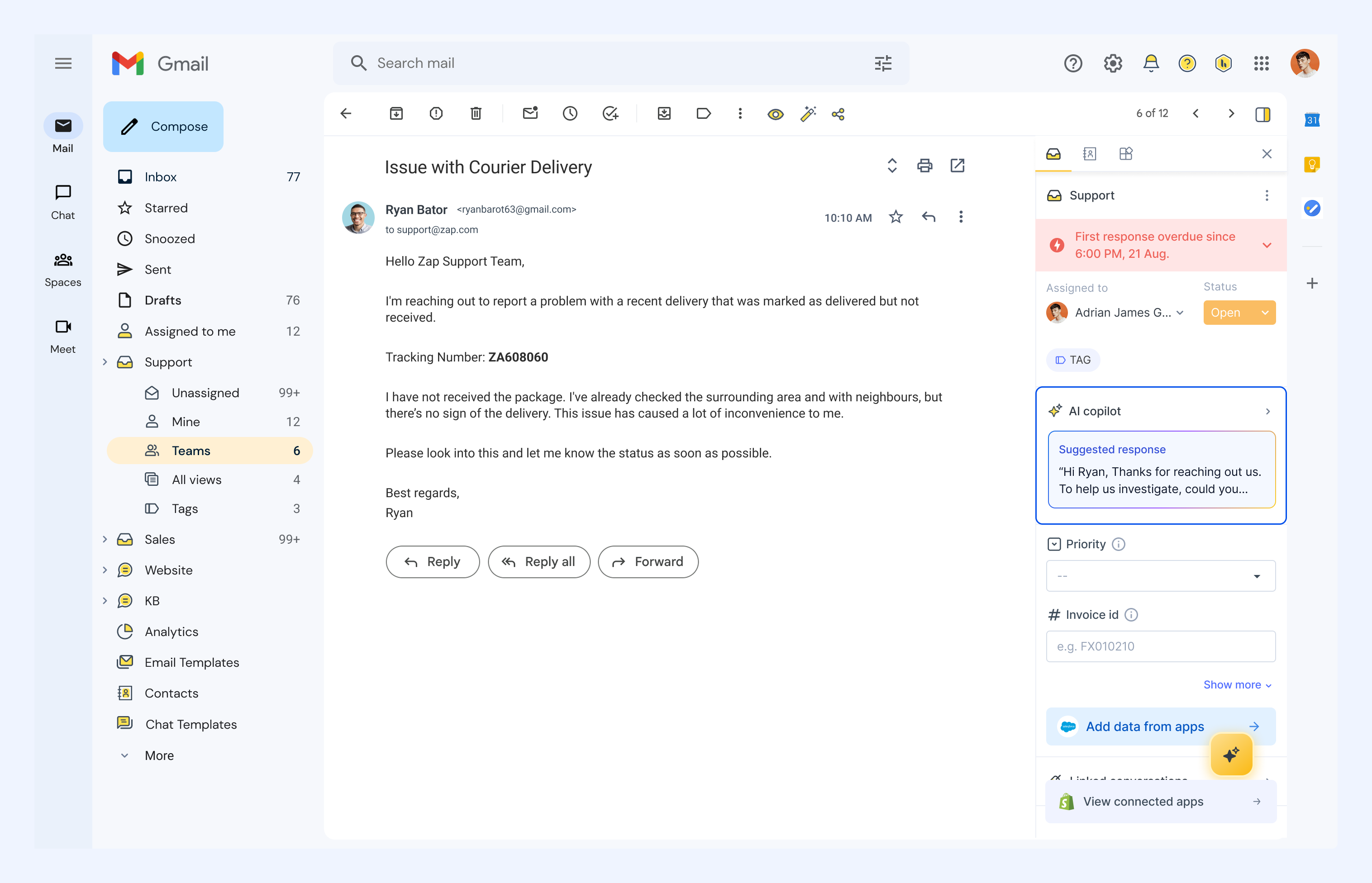Expand the AI copilot section
Screen dimensions: 1372x883
1267,411
